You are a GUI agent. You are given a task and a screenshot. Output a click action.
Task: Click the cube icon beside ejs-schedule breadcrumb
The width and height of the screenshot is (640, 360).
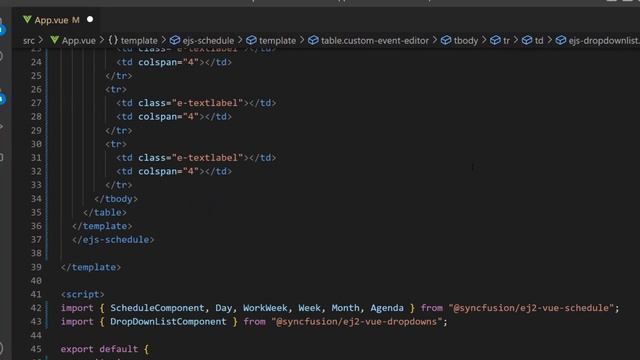(x=175, y=40)
